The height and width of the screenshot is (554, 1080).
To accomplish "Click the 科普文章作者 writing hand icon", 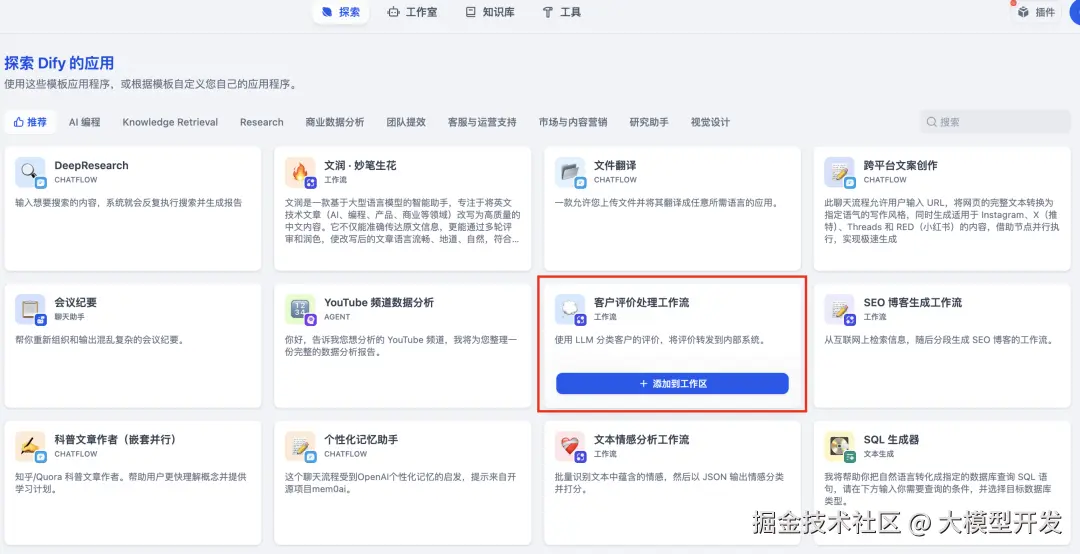I will (30, 447).
